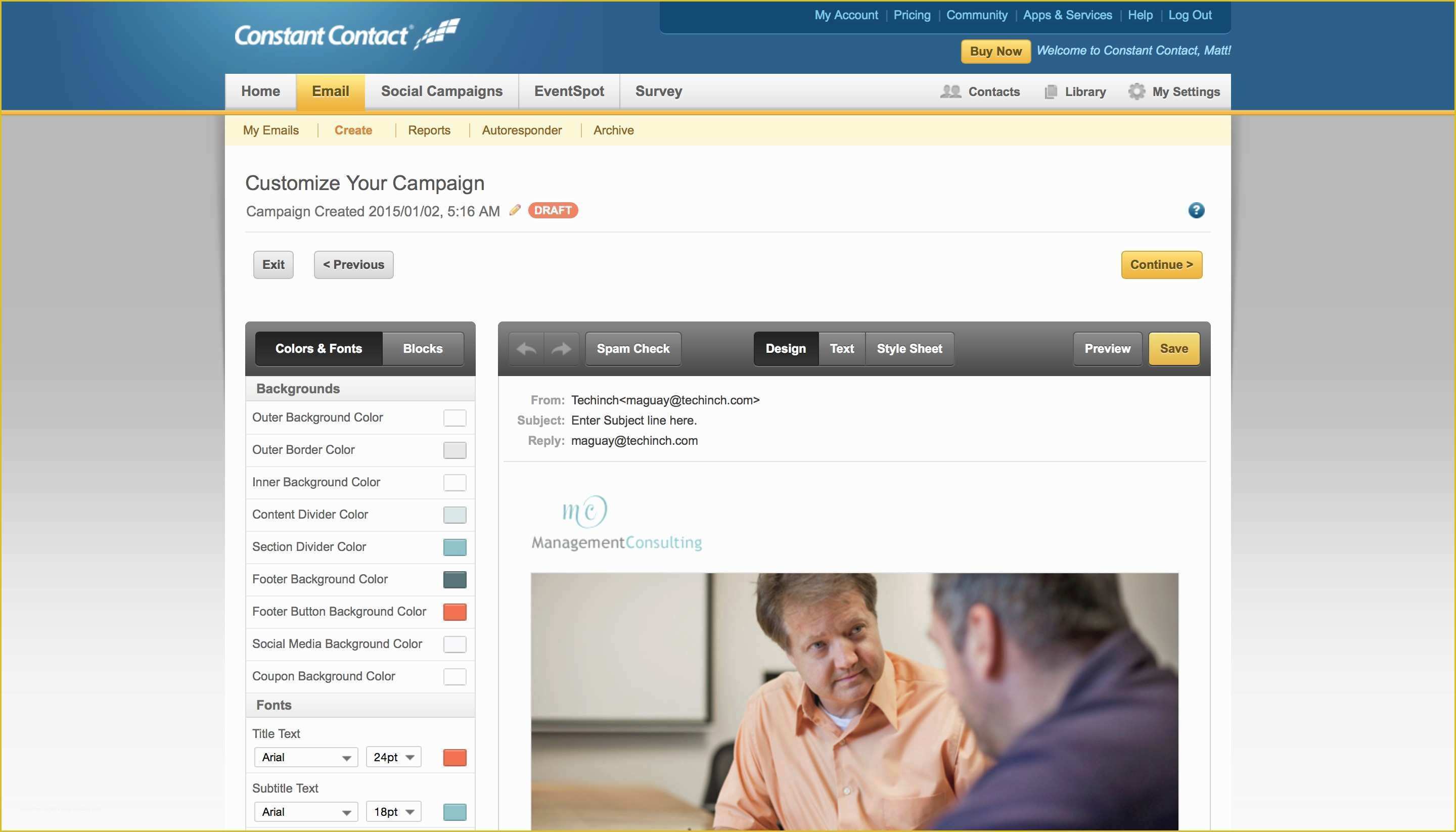Select the Blocks panel tab
This screenshot has width=1456, height=832.
pos(423,347)
